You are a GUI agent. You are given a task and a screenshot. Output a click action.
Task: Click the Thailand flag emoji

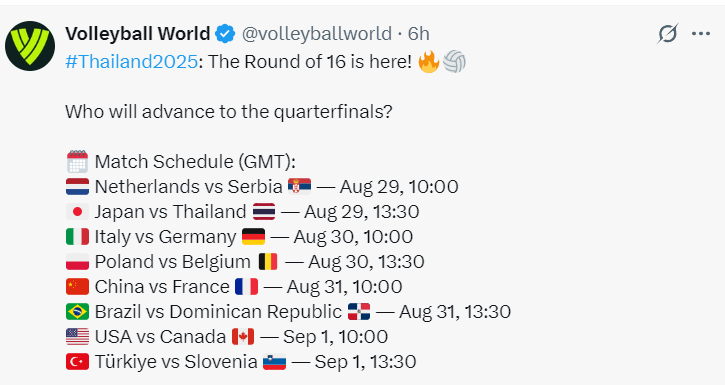pyautogui.click(x=264, y=212)
